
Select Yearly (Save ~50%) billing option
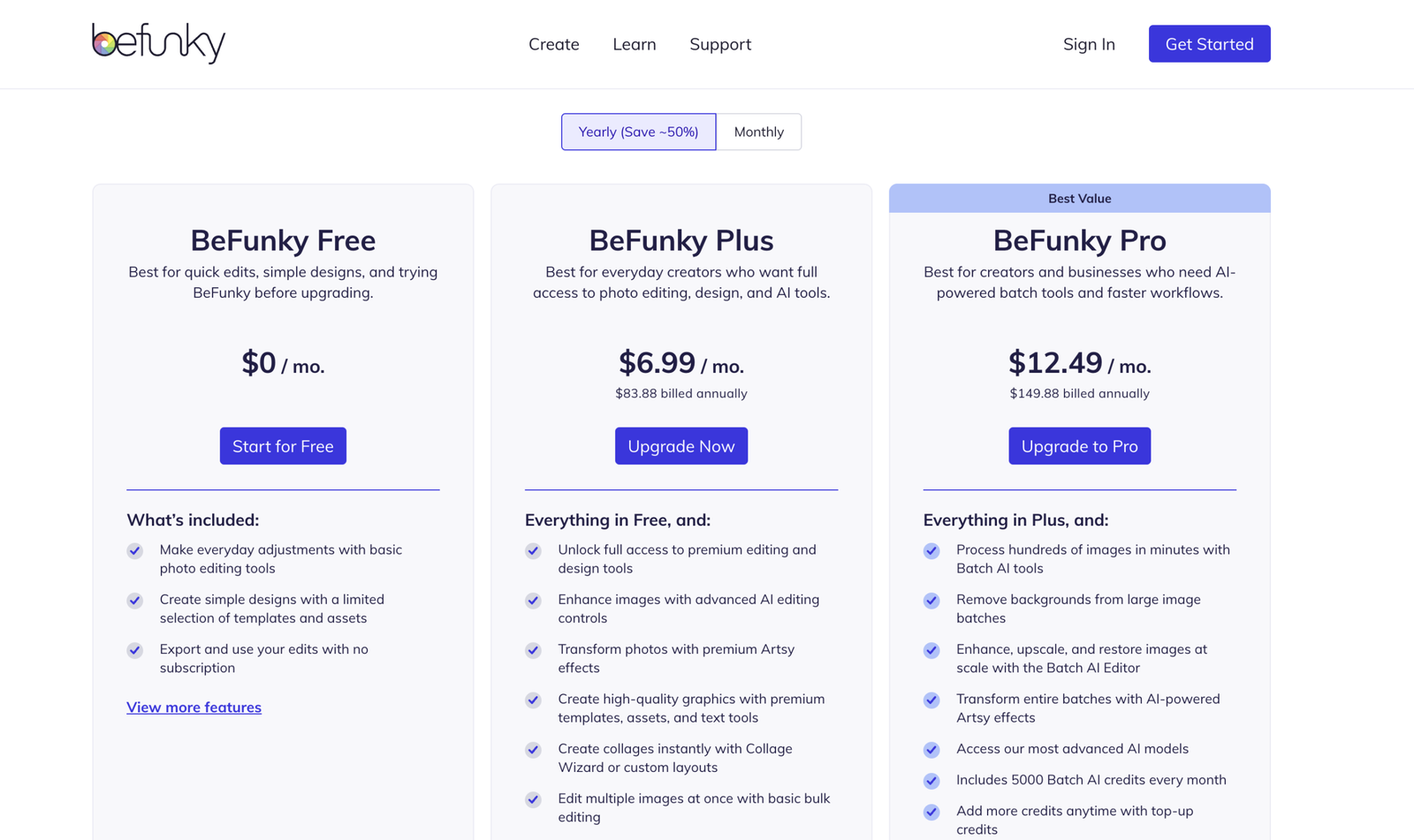[638, 132]
